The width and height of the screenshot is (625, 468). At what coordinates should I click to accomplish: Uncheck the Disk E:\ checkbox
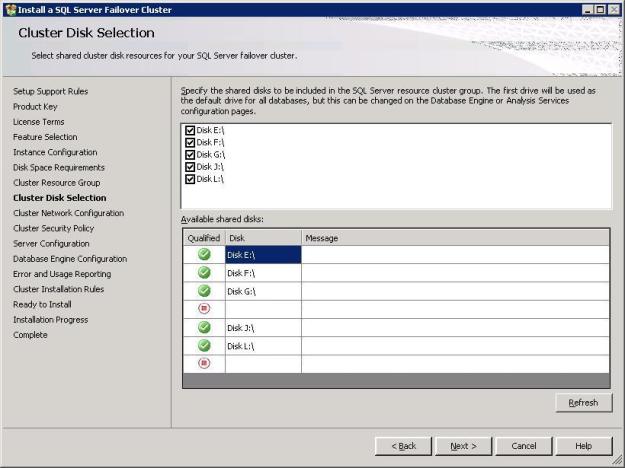coord(190,130)
